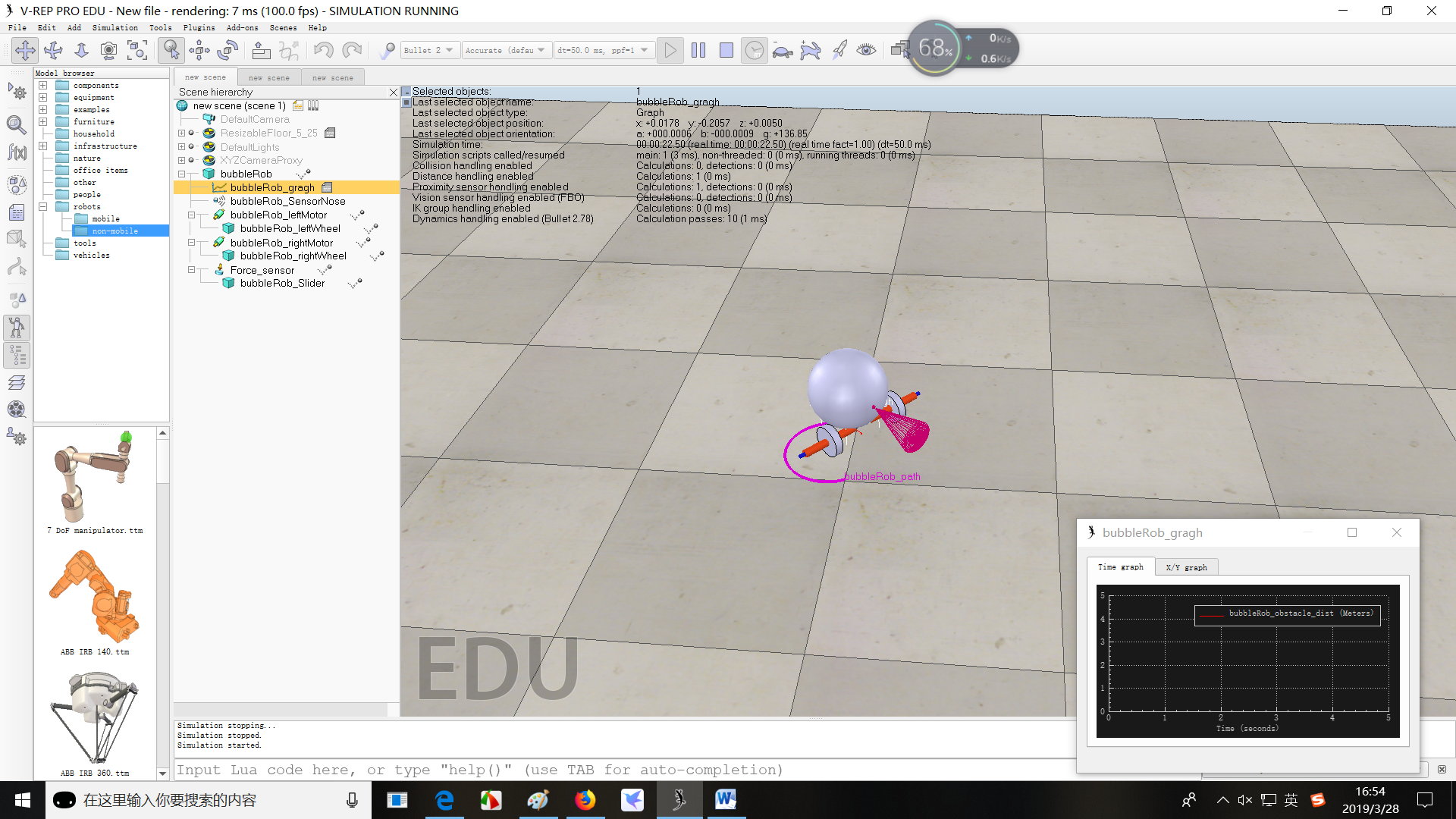Toggle click-selection mode arrow icon
This screenshot has width=1456, height=819.
click(171, 51)
